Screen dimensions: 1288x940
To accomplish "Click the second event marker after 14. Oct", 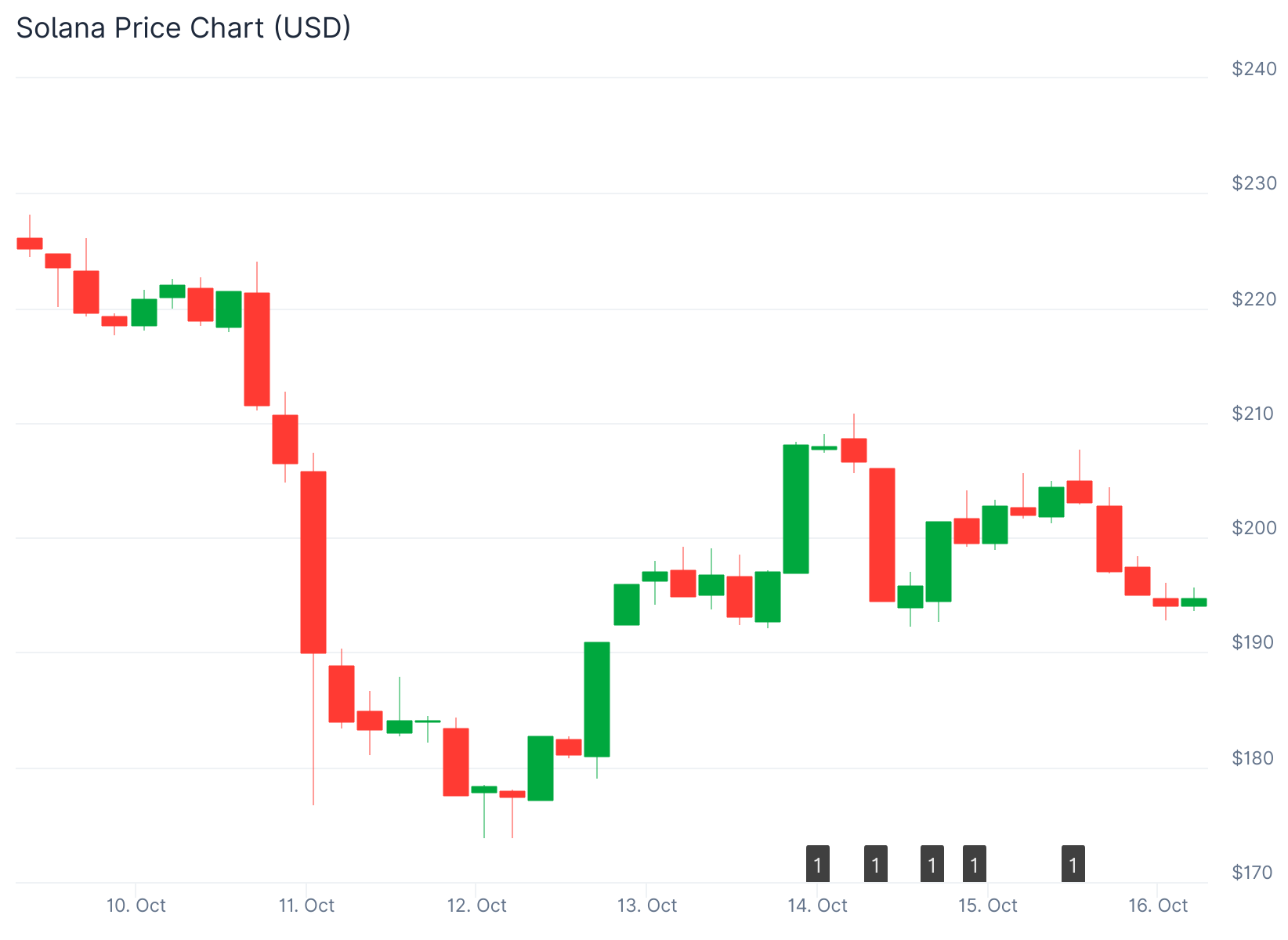I will pyautogui.click(x=875, y=864).
